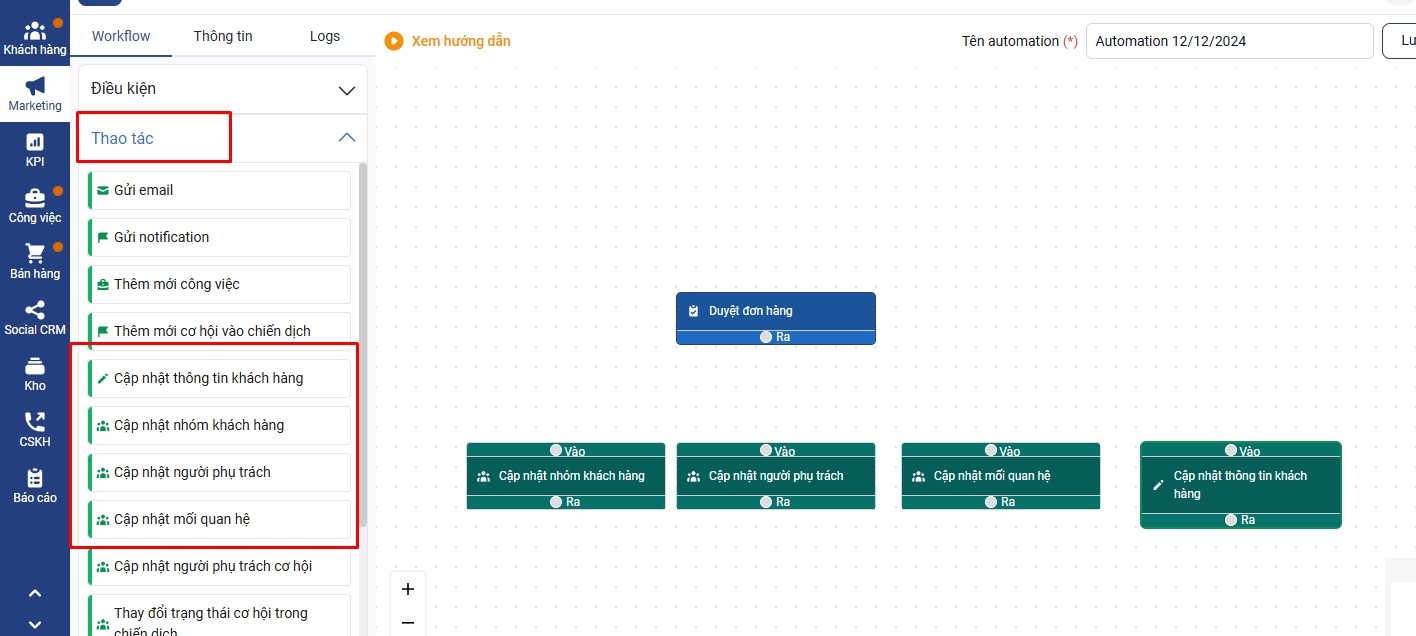Expand the Điều kiện section
Image resolution: width=1416 pixels, height=636 pixels.
pos(346,90)
